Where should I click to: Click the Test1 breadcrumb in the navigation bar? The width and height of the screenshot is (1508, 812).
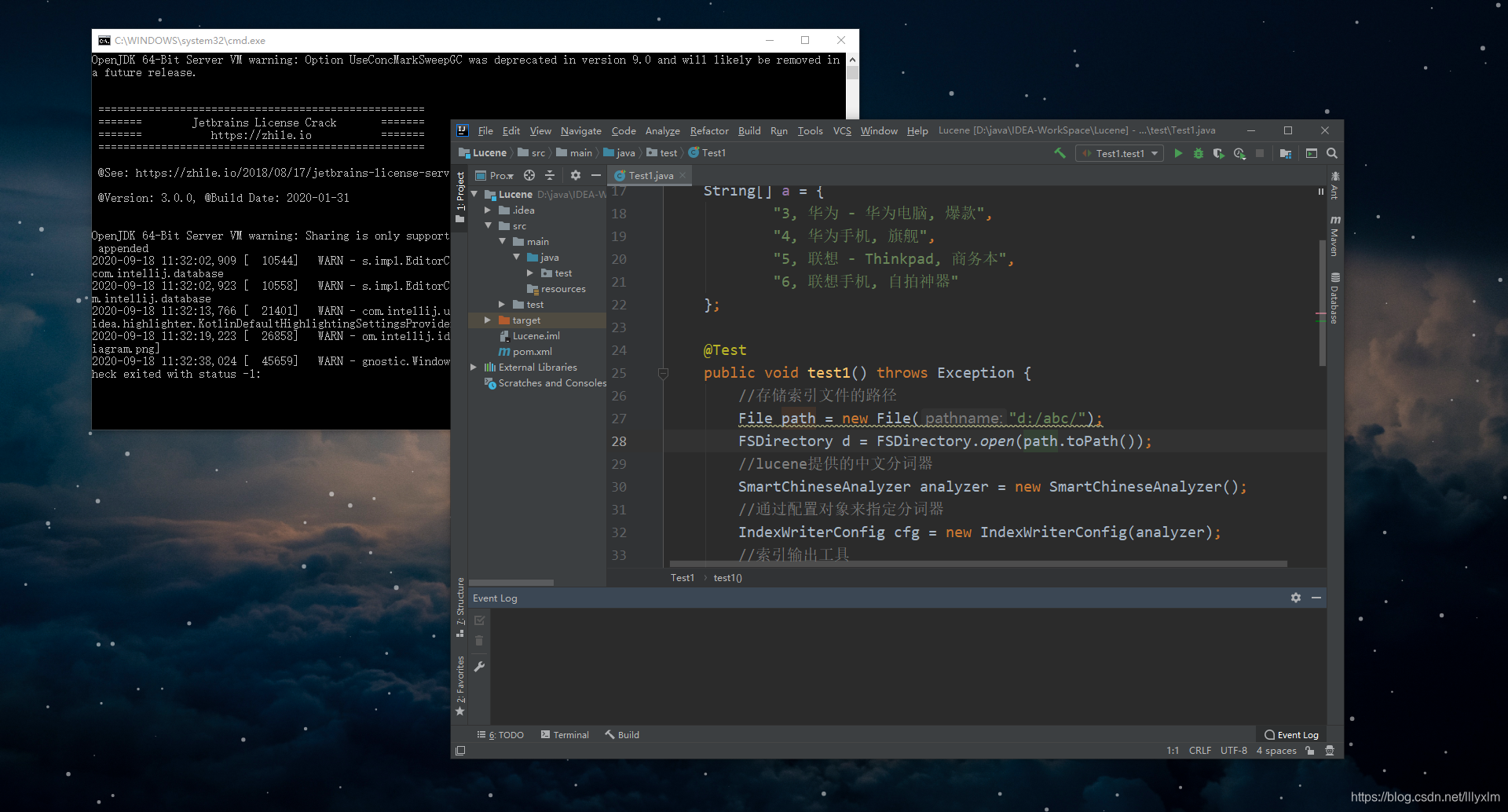tap(707, 152)
